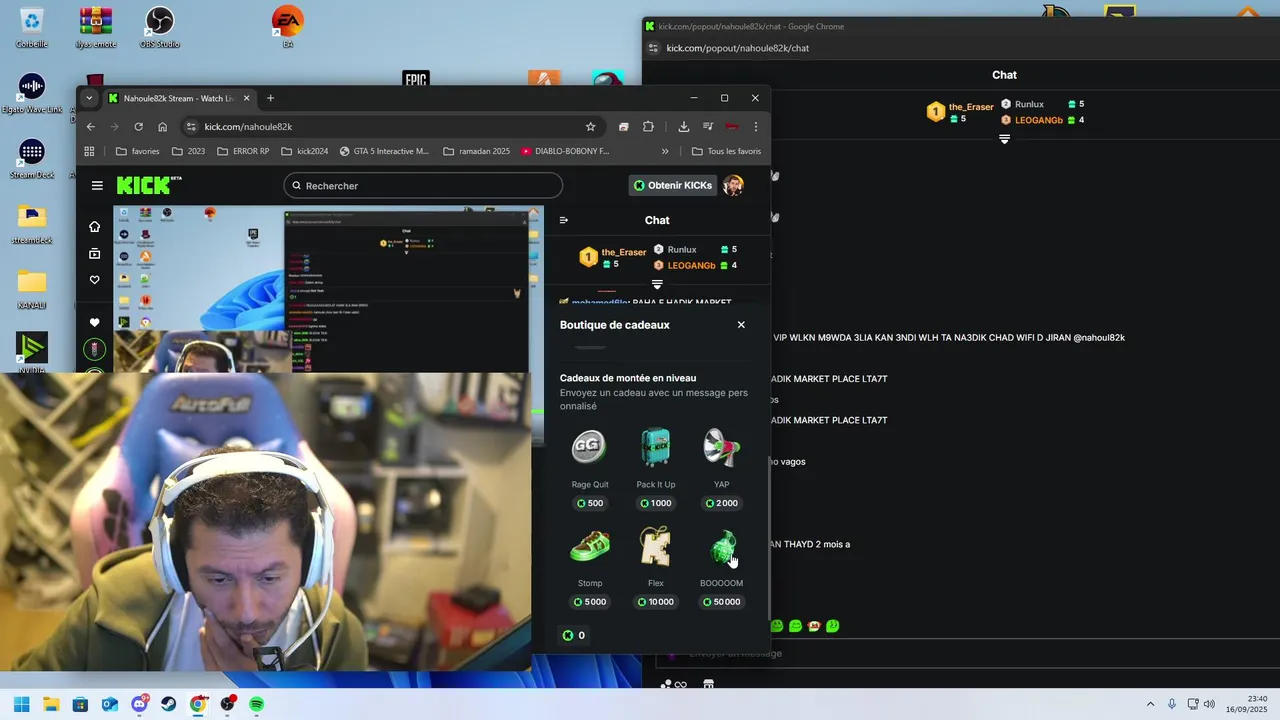Open Spotify from the taskbar
This screenshot has height=720, width=1280.
[x=257, y=704]
